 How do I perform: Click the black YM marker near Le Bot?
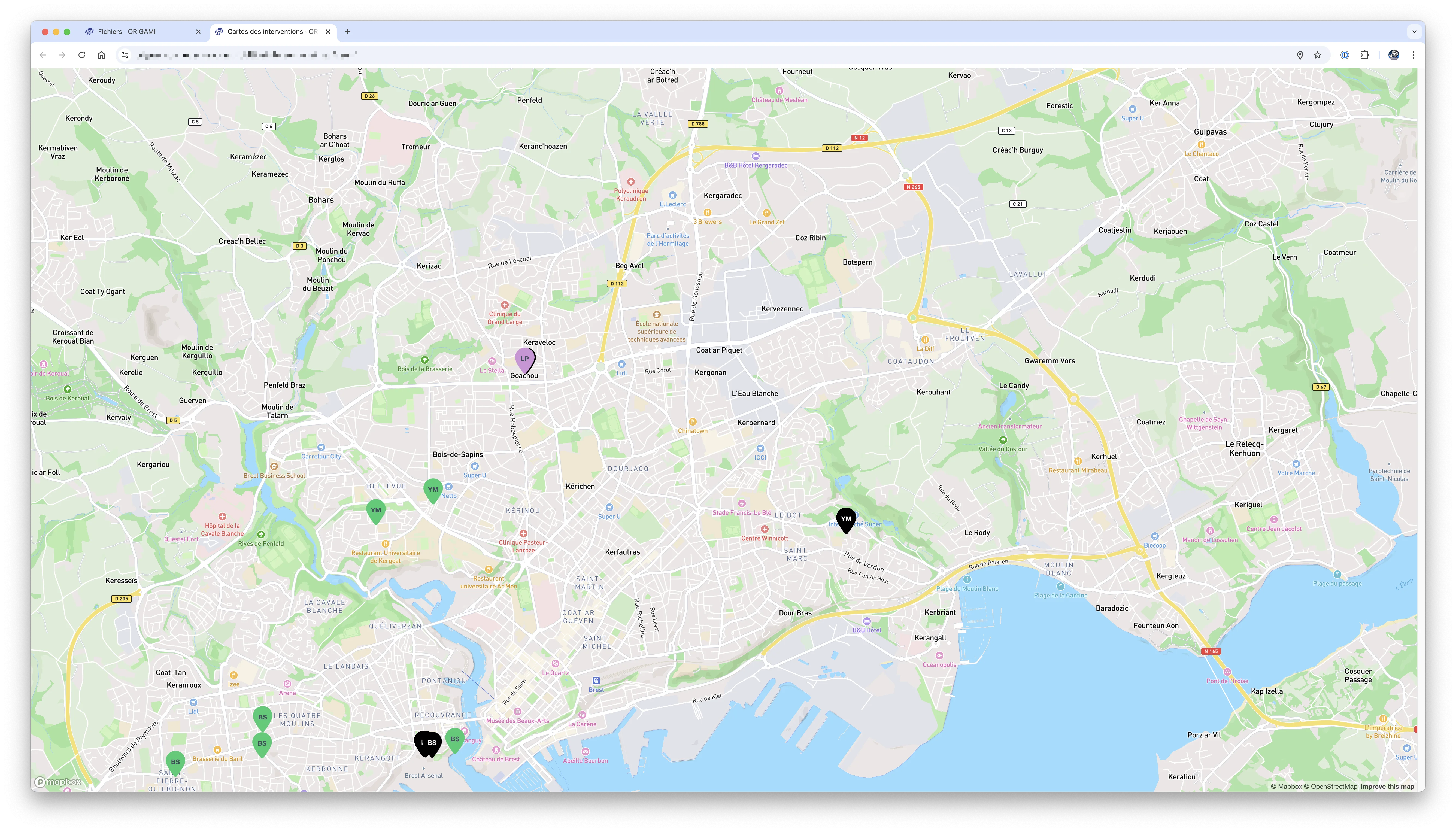coord(846,520)
